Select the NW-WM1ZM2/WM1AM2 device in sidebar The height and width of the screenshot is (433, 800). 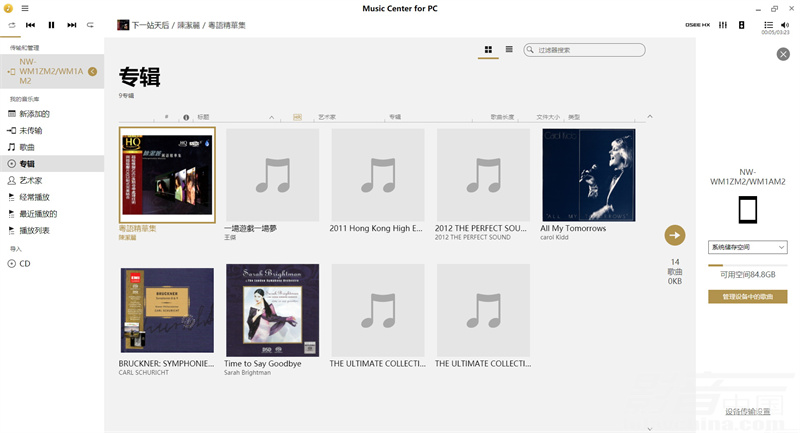(x=51, y=71)
